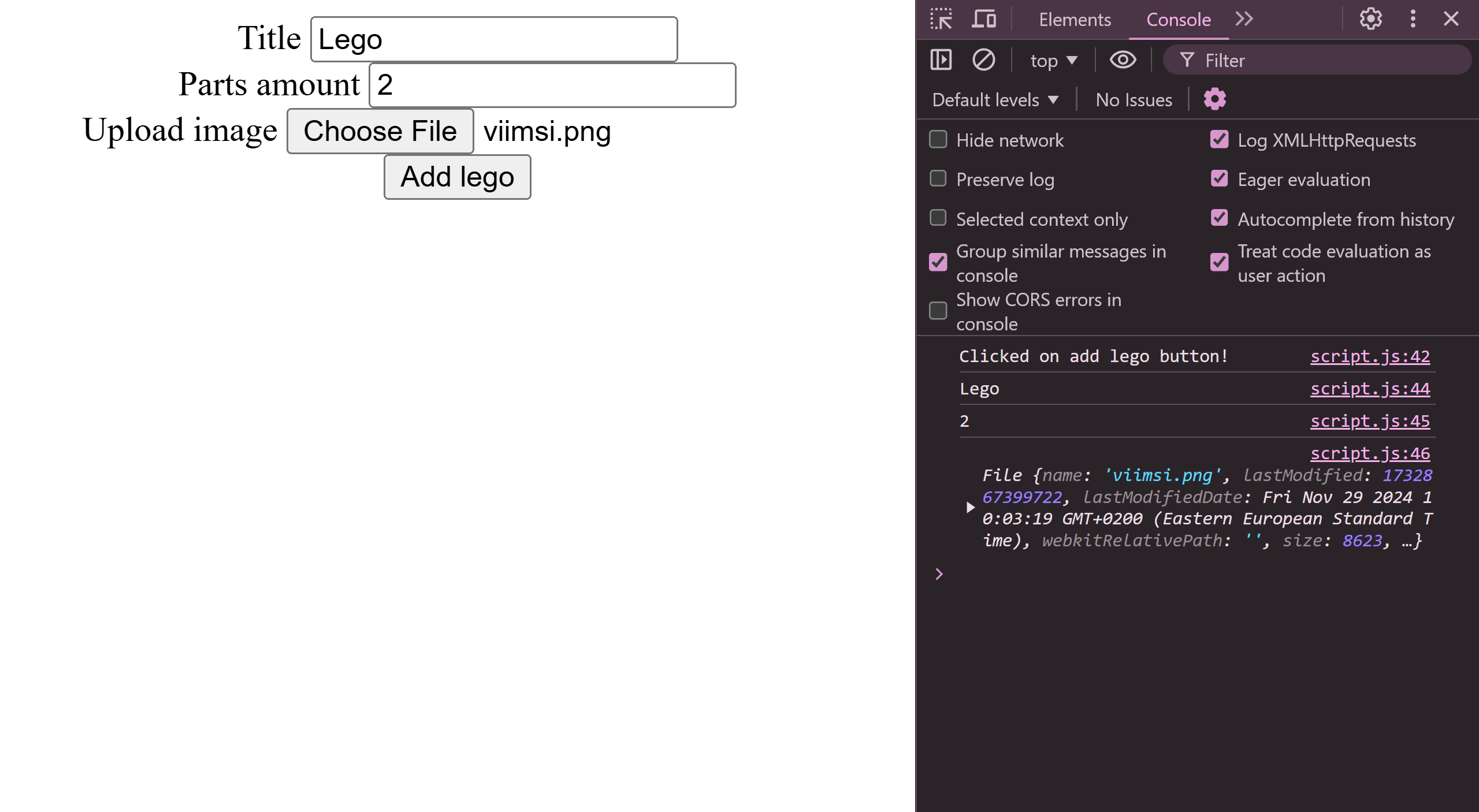The height and width of the screenshot is (812, 1479).
Task: Expand the top frame context dropdown
Action: 1053,60
